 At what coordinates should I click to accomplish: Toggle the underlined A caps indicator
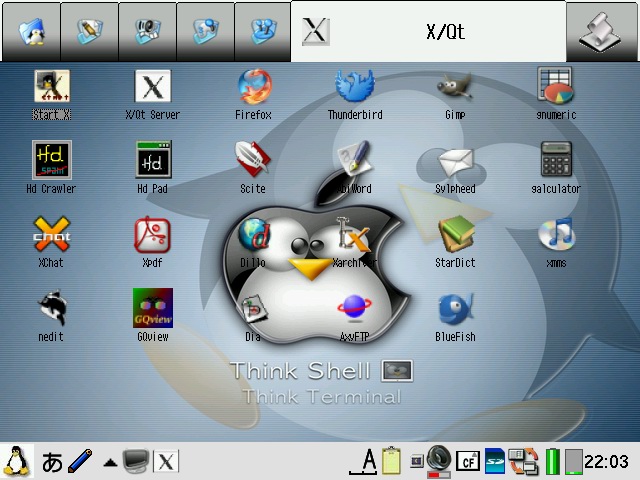click(x=368, y=461)
